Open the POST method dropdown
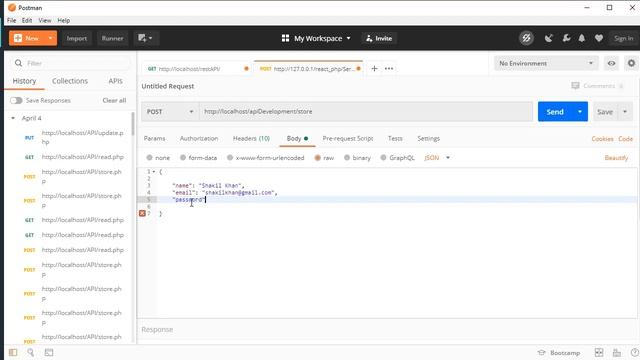 coord(170,111)
